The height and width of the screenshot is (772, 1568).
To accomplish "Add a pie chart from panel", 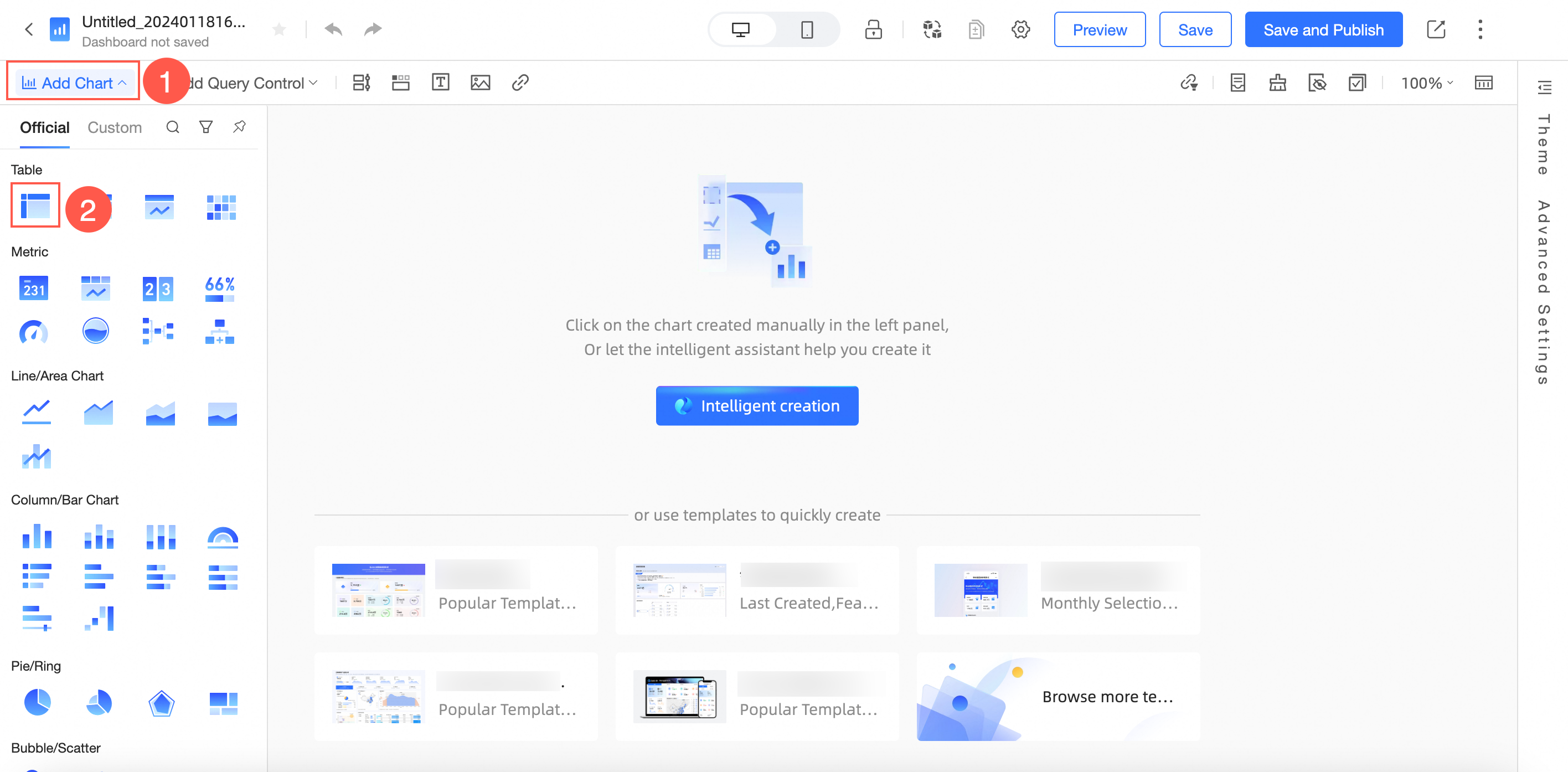I will click(x=37, y=703).
